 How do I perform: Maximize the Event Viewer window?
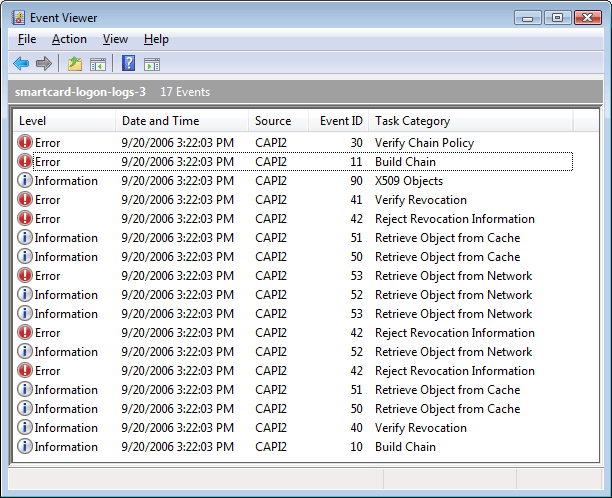point(557,18)
